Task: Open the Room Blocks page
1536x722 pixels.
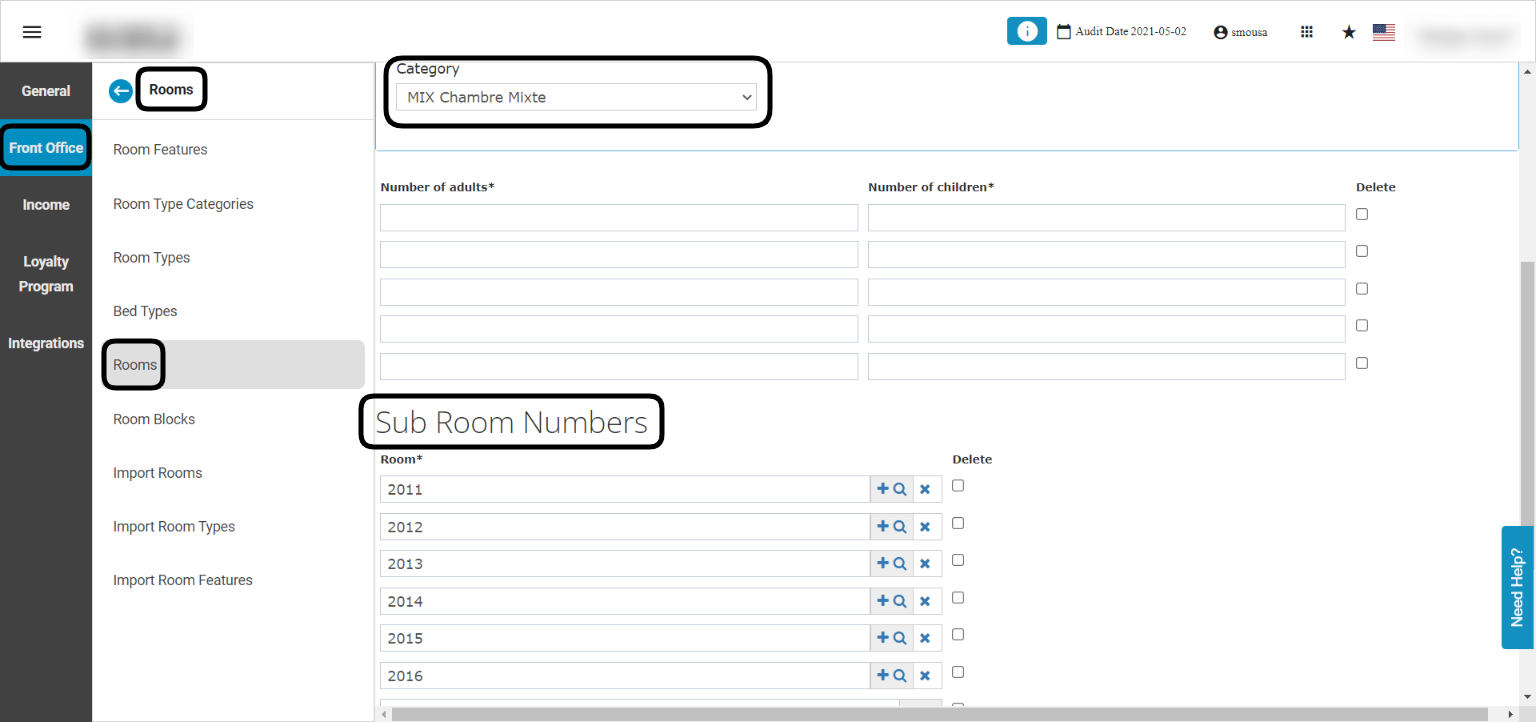Action: click(154, 419)
